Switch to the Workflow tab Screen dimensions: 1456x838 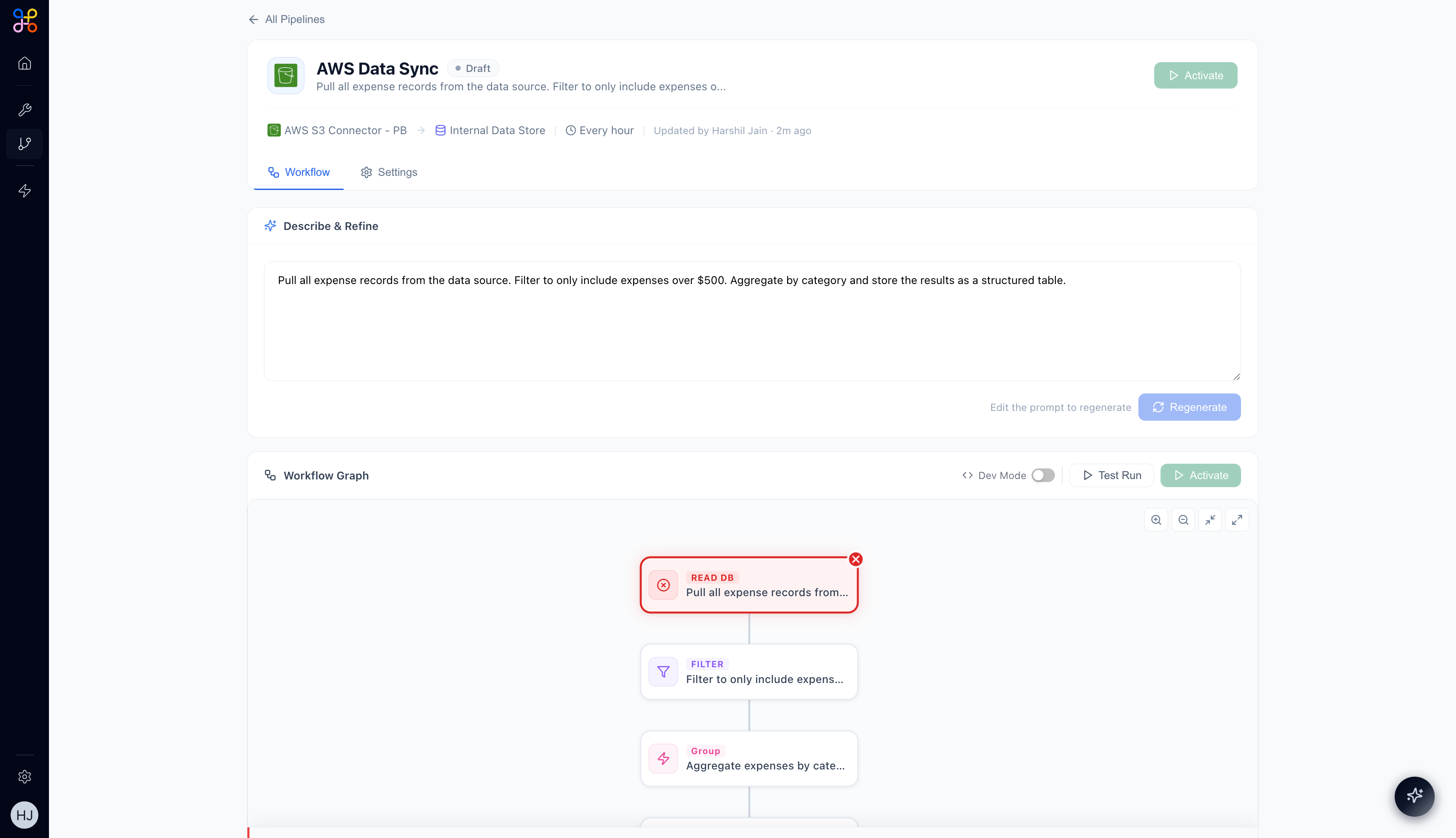click(298, 172)
